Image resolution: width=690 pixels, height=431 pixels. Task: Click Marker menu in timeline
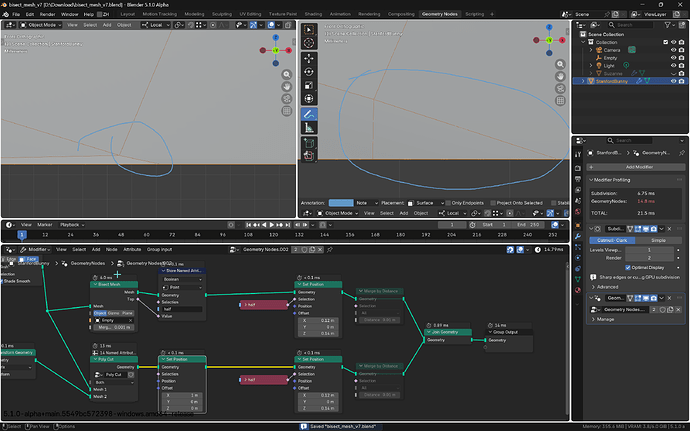click(x=44, y=225)
